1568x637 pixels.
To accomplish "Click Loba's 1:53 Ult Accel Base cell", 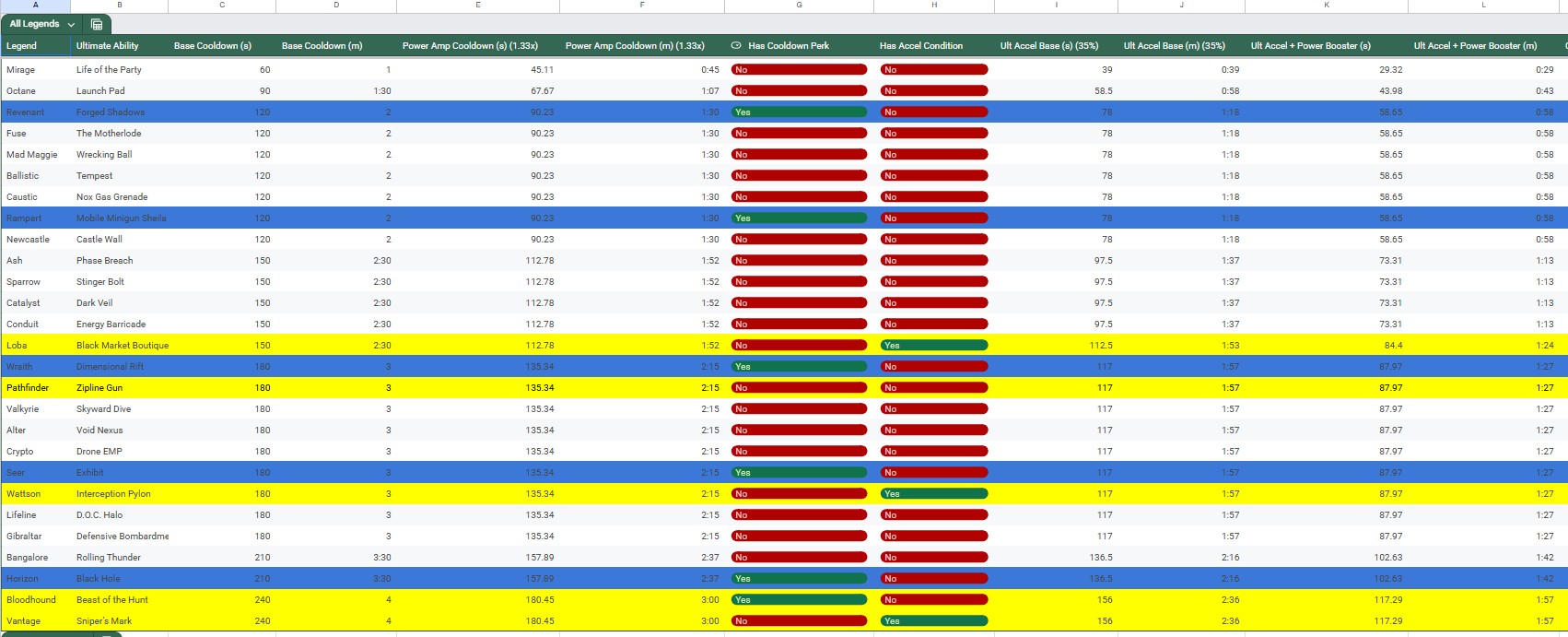I will click(1182, 345).
